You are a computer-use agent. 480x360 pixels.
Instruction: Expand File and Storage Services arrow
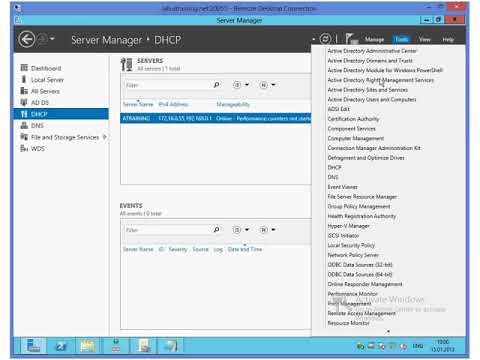coord(105,137)
